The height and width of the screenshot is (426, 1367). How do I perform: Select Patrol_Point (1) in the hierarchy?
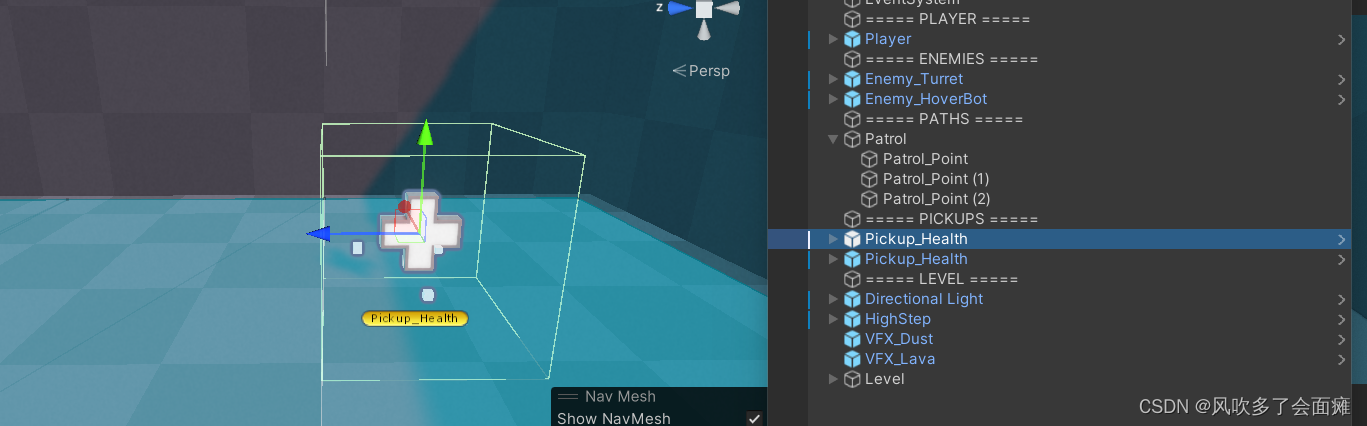point(935,179)
